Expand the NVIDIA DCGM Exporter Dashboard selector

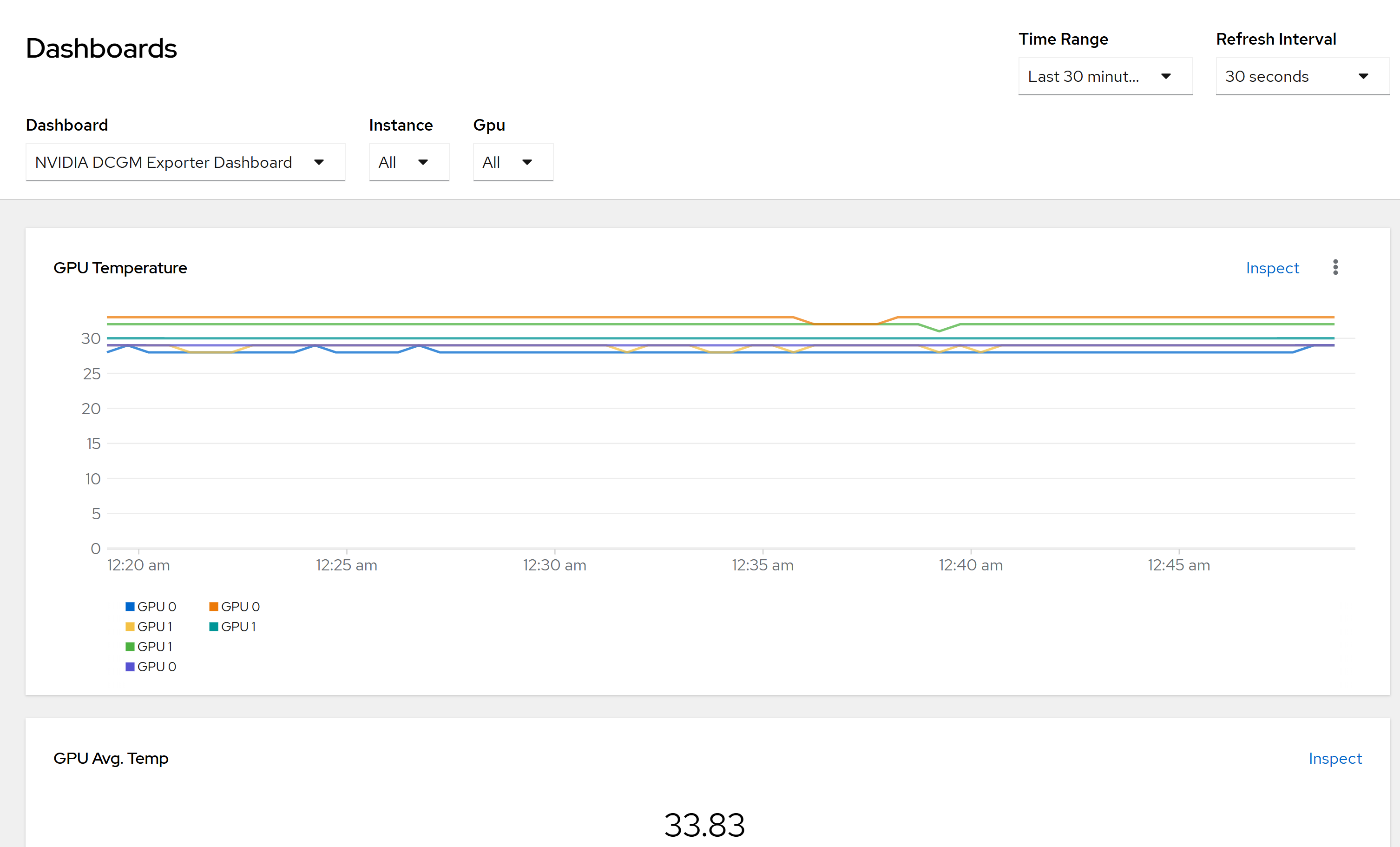pyautogui.click(x=164, y=163)
